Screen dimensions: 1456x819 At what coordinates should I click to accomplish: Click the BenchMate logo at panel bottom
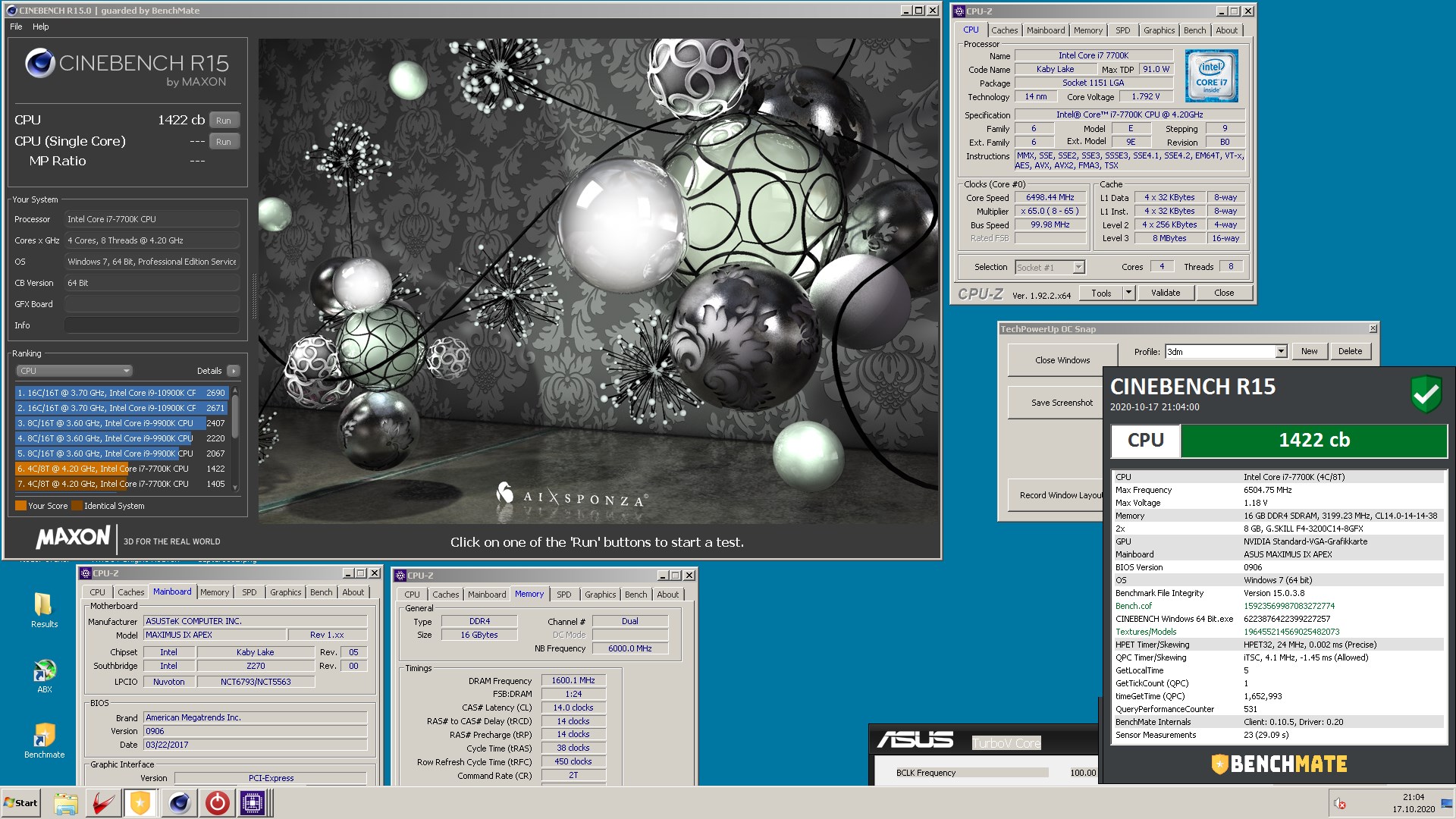[x=1279, y=764]
